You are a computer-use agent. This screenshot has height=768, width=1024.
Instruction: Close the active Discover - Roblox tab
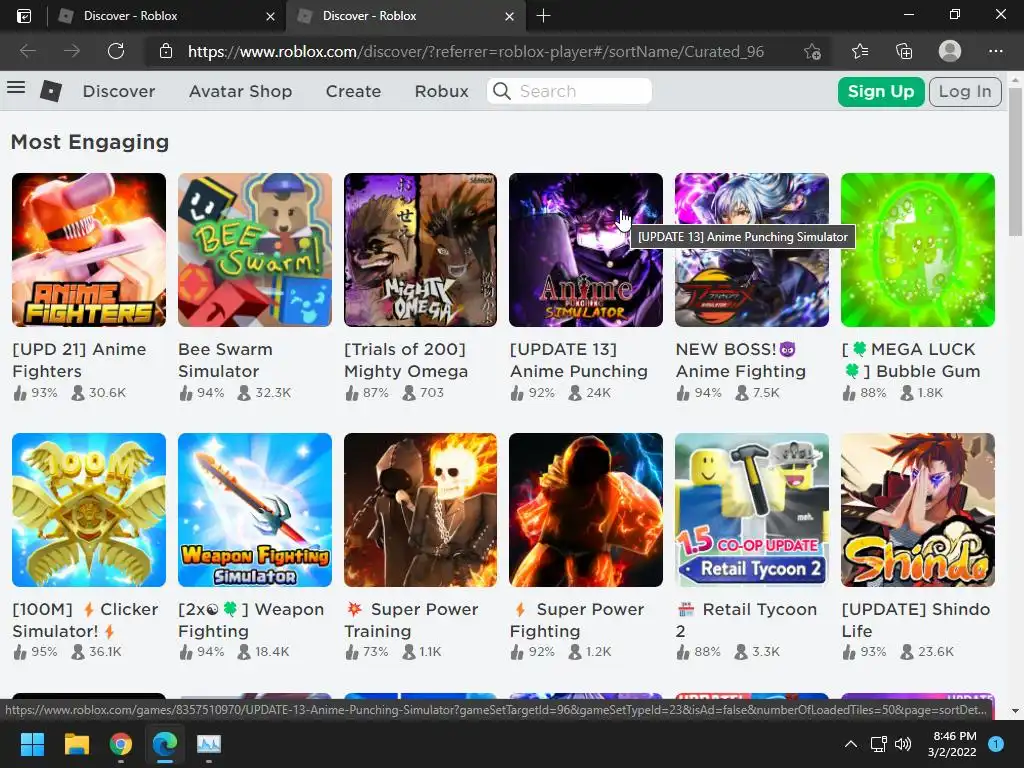(x=509, y=16)
